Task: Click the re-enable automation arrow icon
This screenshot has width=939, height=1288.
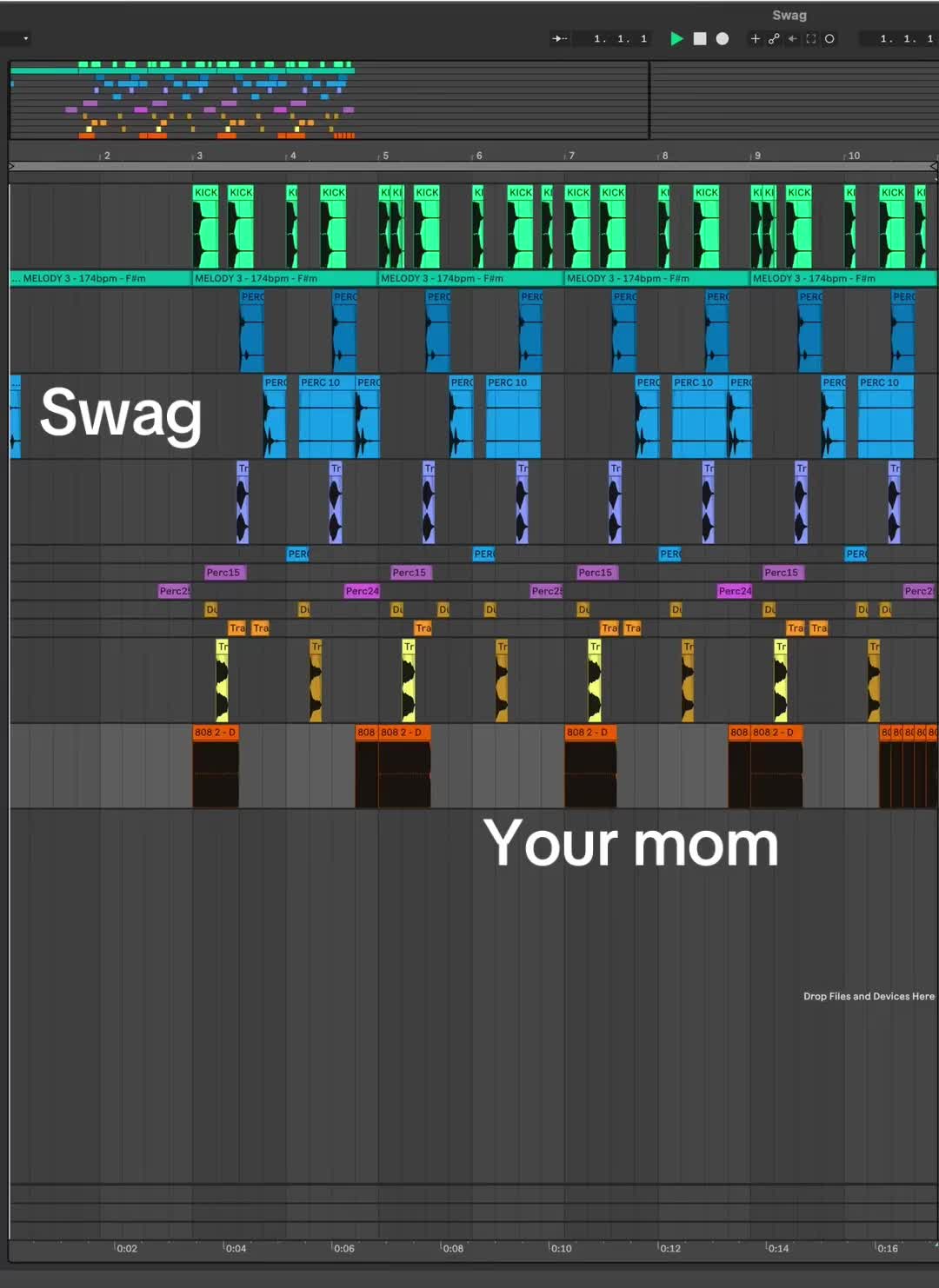Action: pos(792,38)
